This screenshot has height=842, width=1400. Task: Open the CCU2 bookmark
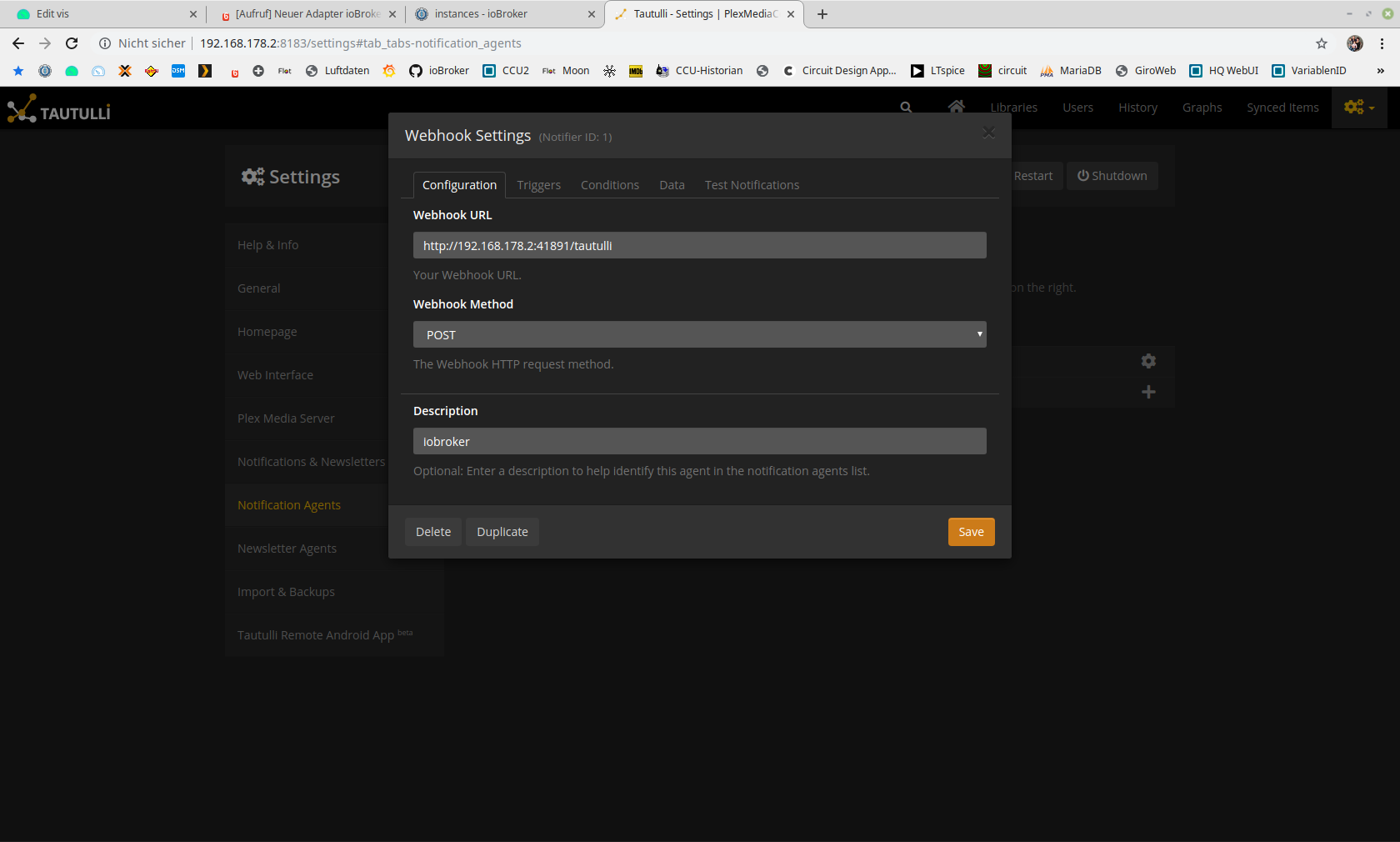pos(506,71)
